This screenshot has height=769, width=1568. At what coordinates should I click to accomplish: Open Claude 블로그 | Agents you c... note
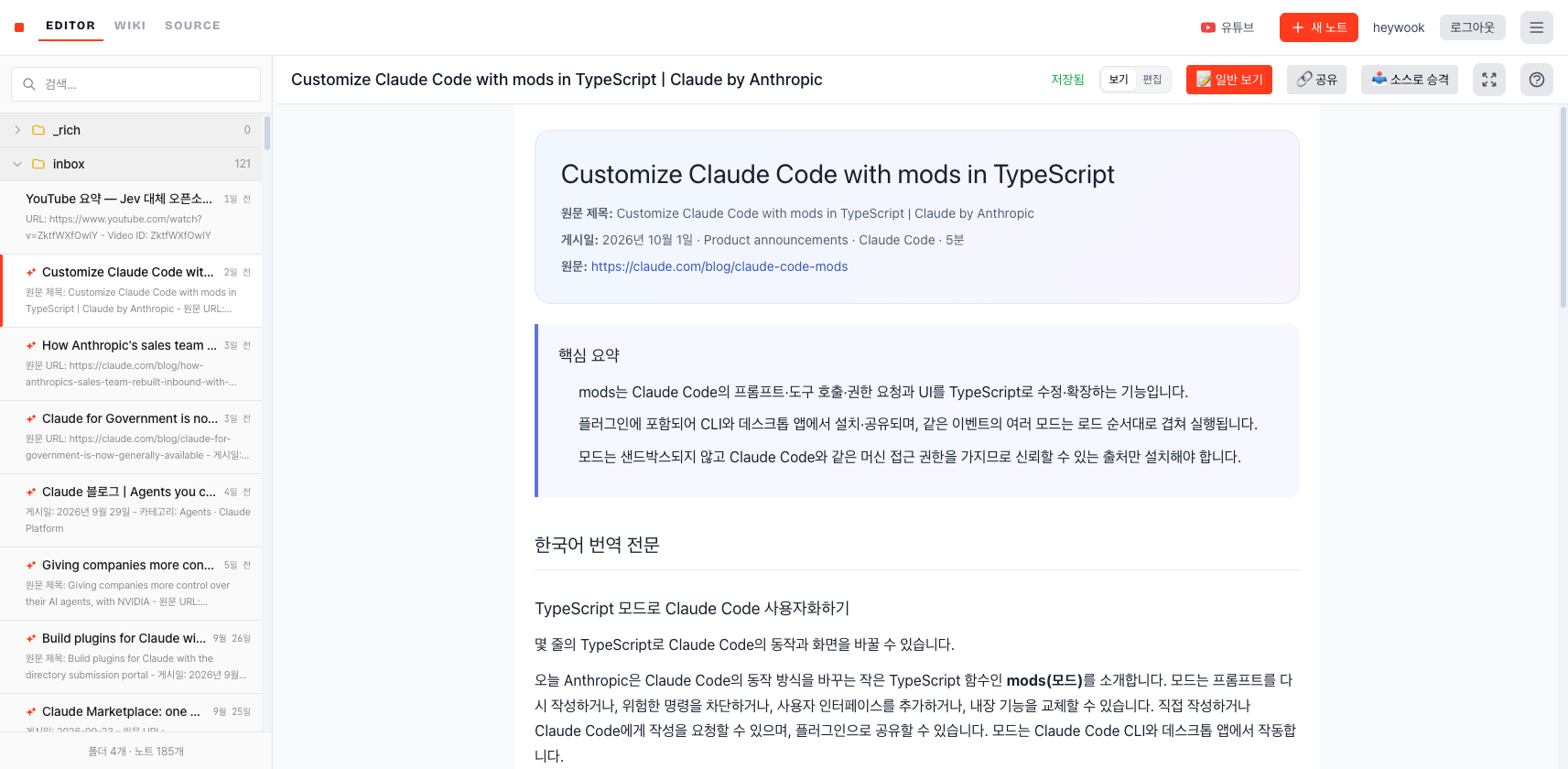[x=131, y=510]
